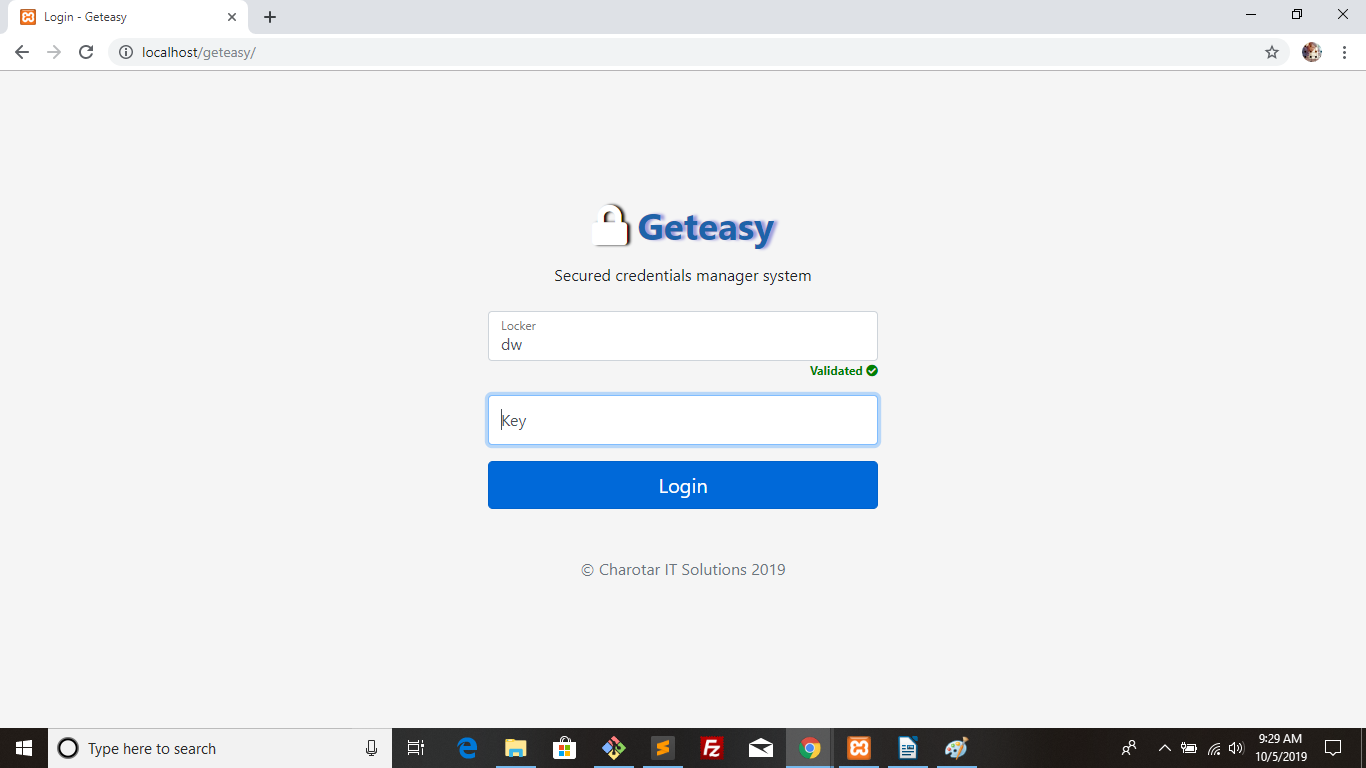Open File Explorer from taskbar
Viewport: 1366px width, 768px height.
[x=516, y=748]
